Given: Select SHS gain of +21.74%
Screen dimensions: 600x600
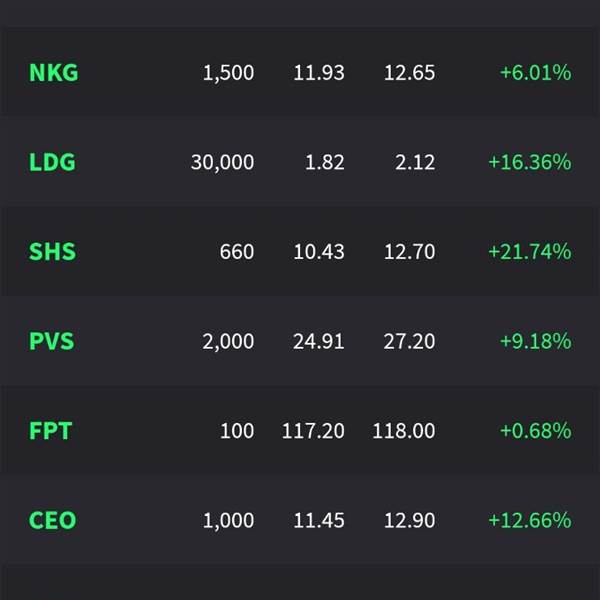Looking at the screenshot, I should click(x=530, y=251).
